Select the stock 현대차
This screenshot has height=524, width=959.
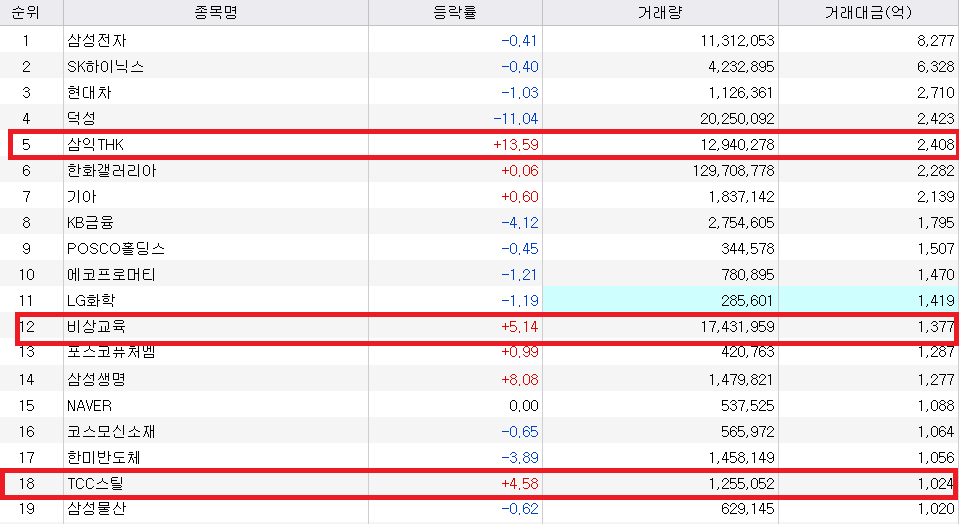pos(89,92)
